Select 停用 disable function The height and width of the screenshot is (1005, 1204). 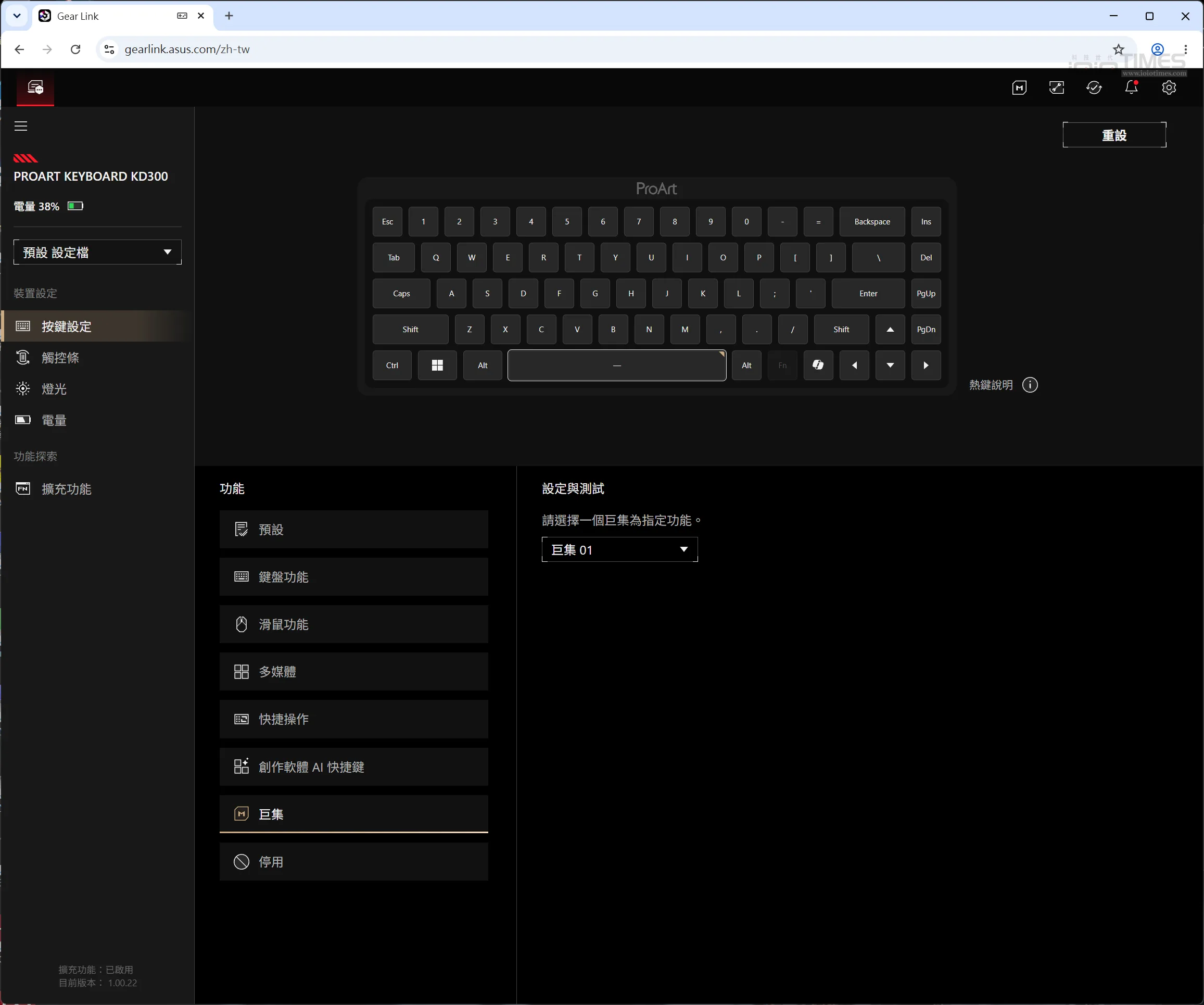coord(354,862)
